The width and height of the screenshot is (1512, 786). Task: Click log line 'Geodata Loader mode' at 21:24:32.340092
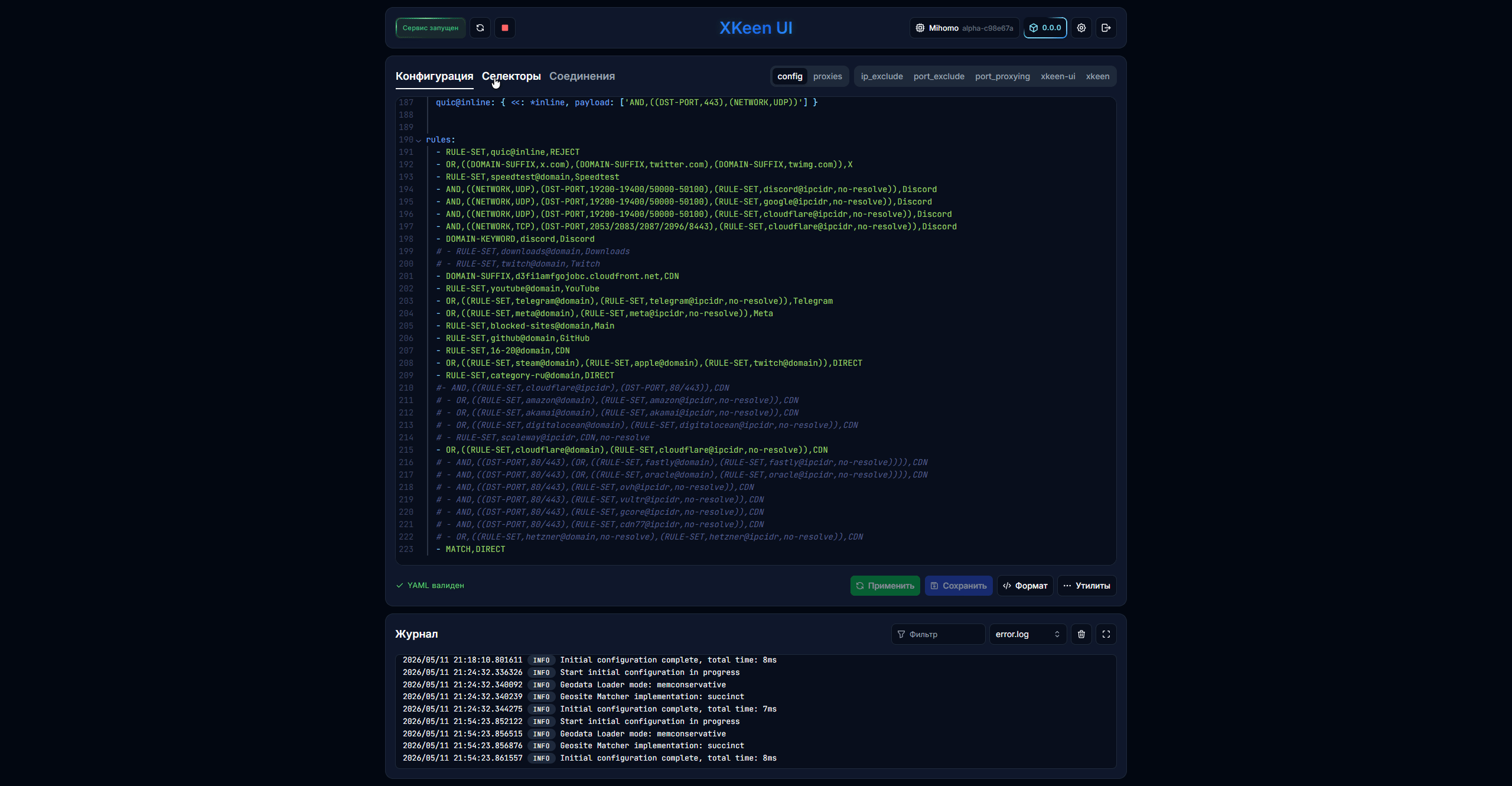pos(564,685)
